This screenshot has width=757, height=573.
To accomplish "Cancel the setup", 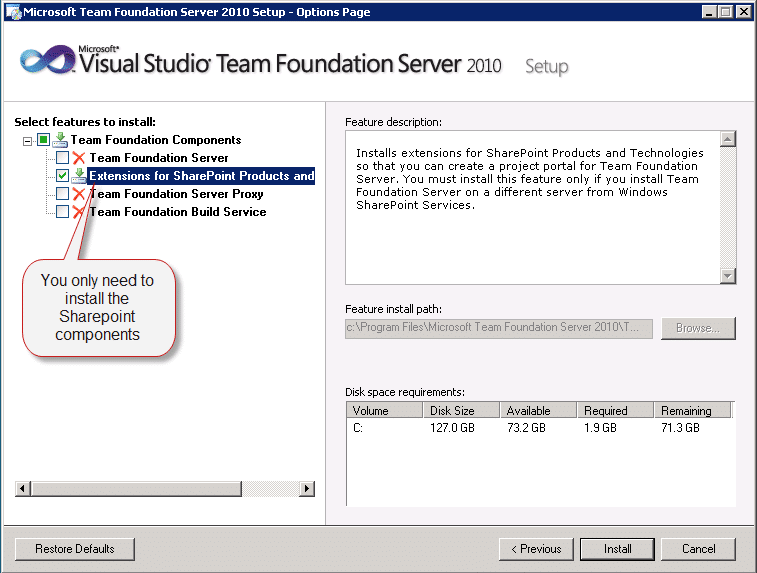I will 699,549.
